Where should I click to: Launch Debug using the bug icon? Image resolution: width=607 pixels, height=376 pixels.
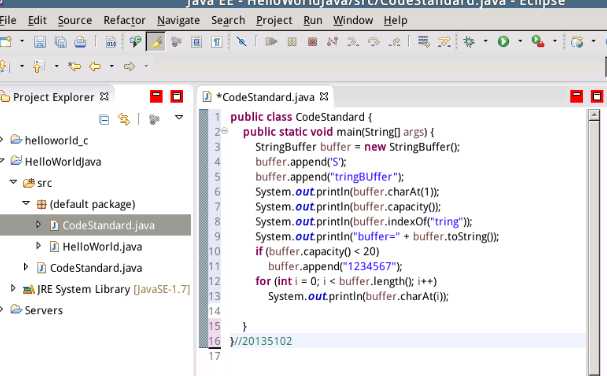[469, 41]
